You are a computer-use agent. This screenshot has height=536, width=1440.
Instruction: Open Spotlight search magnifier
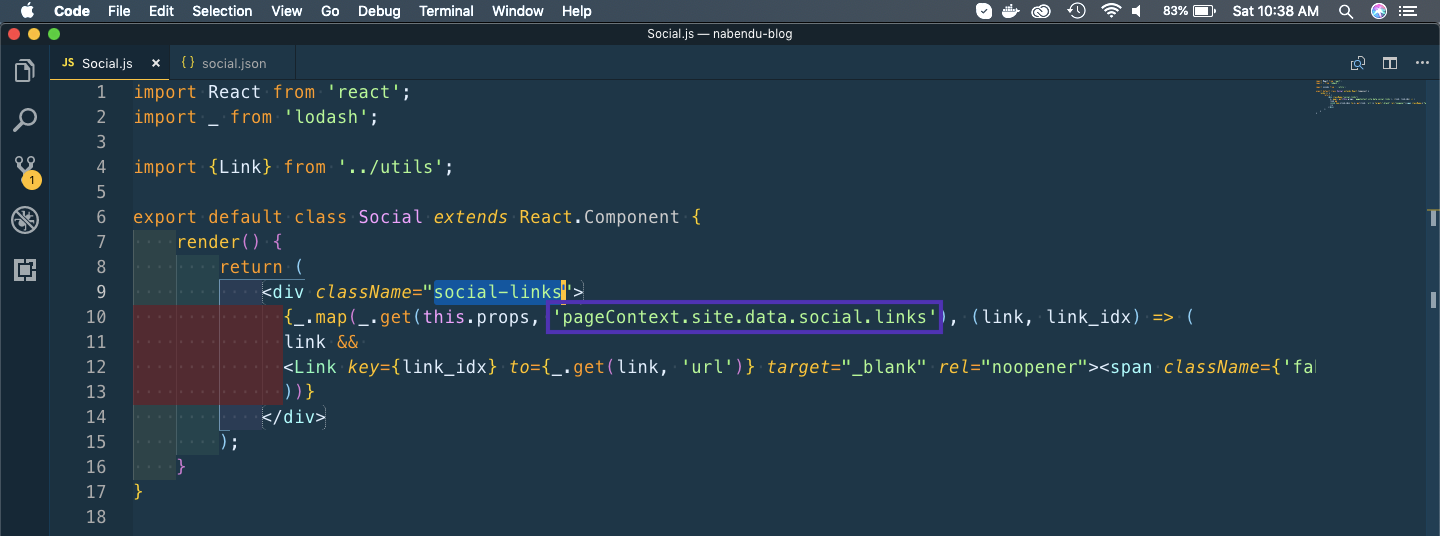coord(1345,11)
